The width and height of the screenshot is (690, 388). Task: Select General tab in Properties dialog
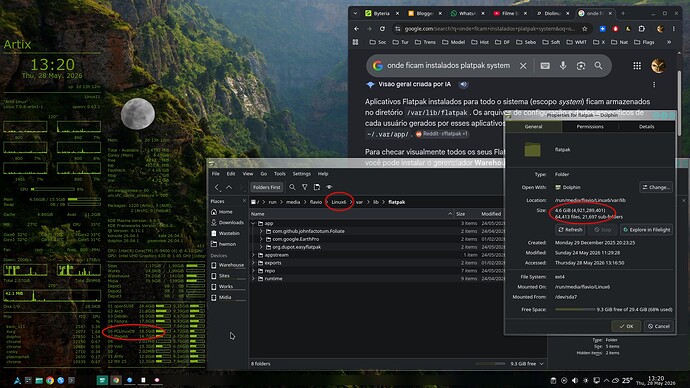(x=533, y=127)
